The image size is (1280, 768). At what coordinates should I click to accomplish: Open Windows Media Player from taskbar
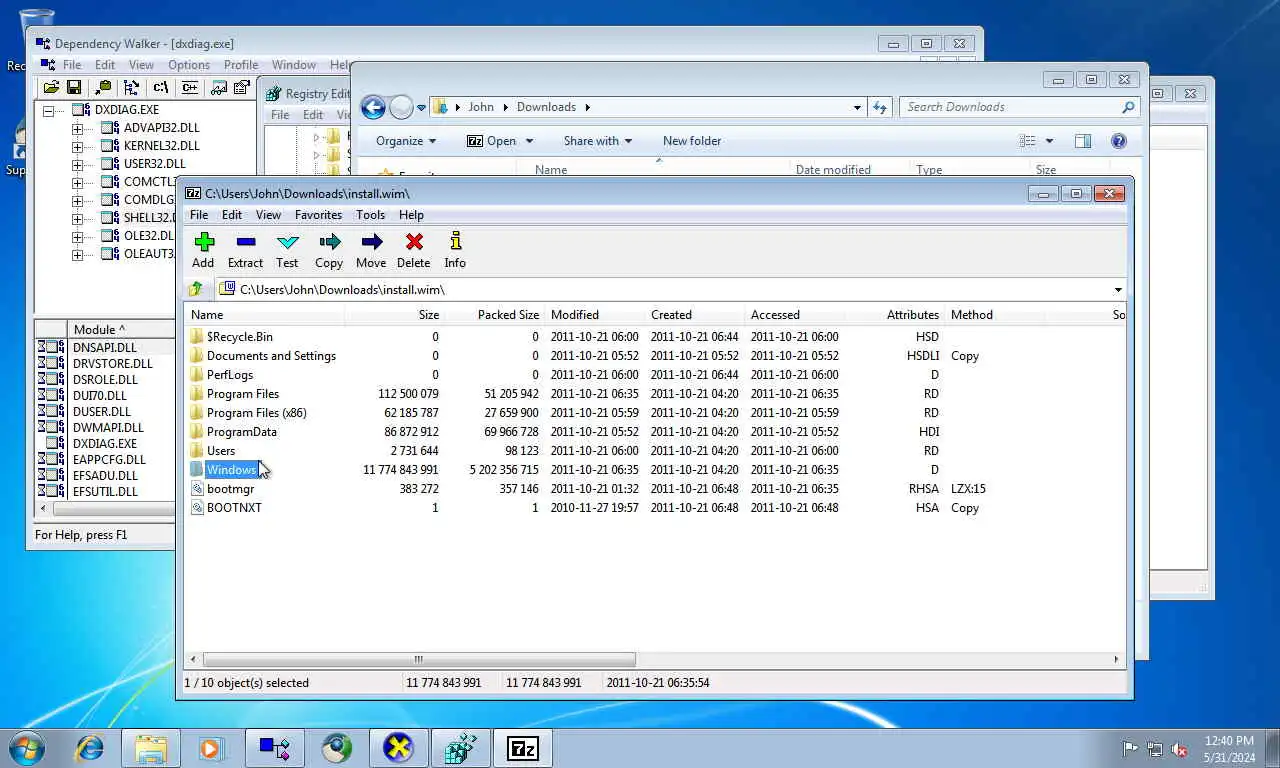tap(210, 748)
